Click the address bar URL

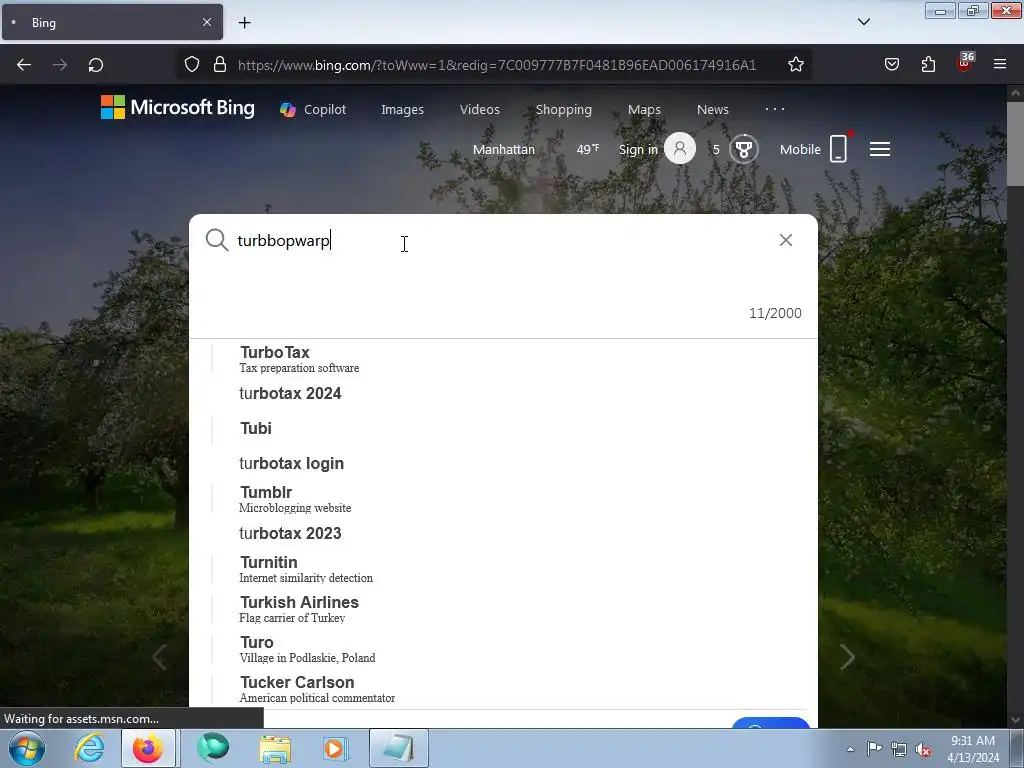click(497, 65)
